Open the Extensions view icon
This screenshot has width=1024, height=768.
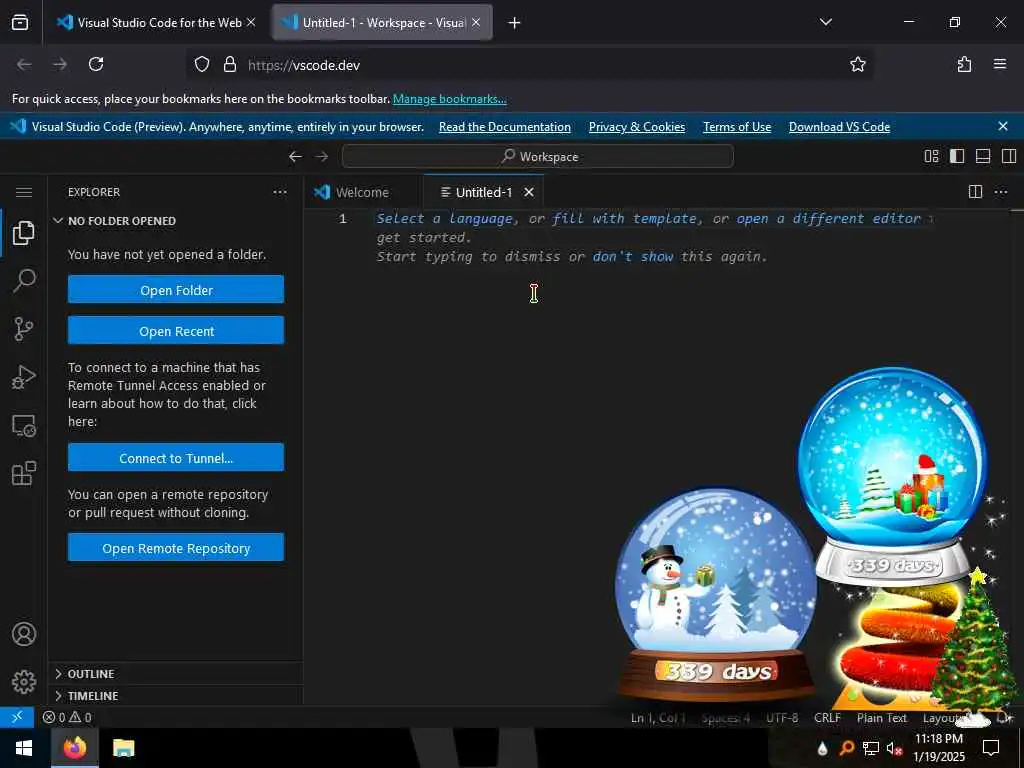24,473
